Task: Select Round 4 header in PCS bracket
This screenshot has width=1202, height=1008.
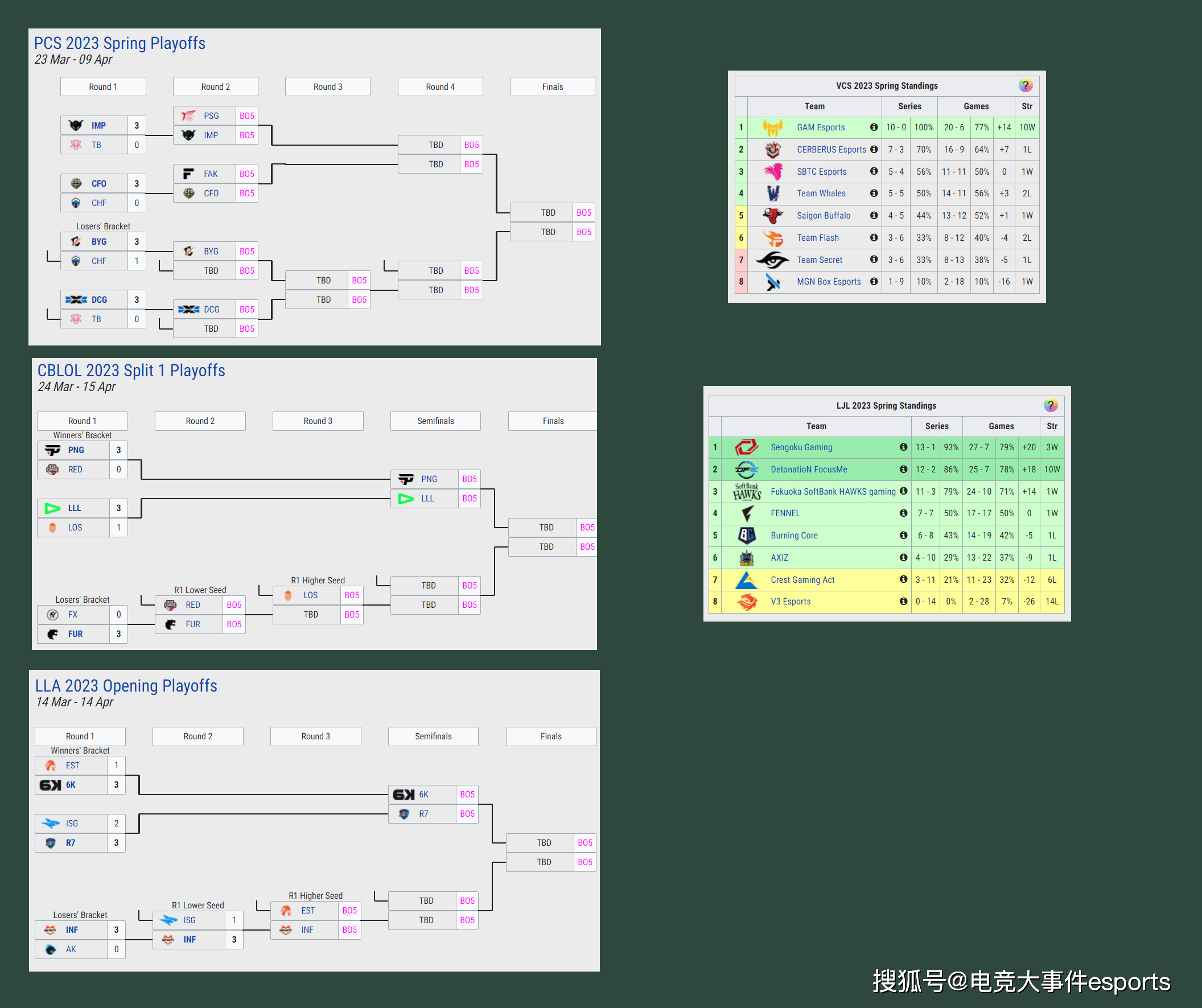Action: click(x=439, y=87)
